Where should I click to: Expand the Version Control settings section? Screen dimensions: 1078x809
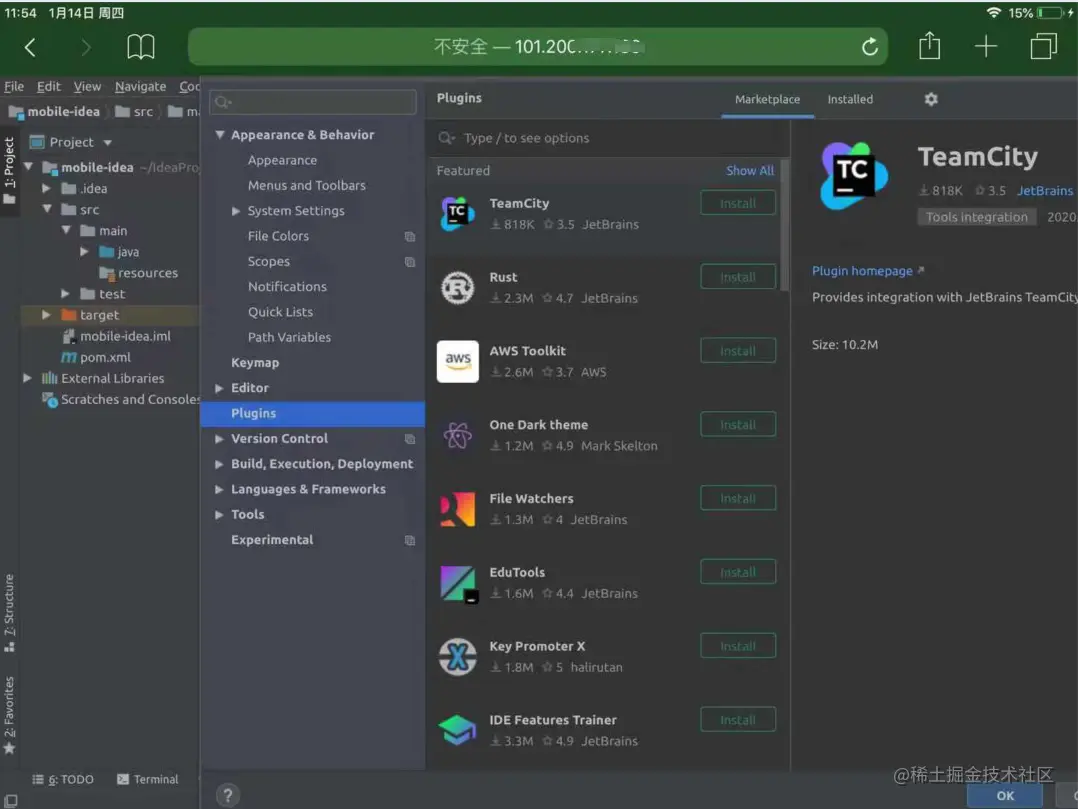[x=219, y=439]
